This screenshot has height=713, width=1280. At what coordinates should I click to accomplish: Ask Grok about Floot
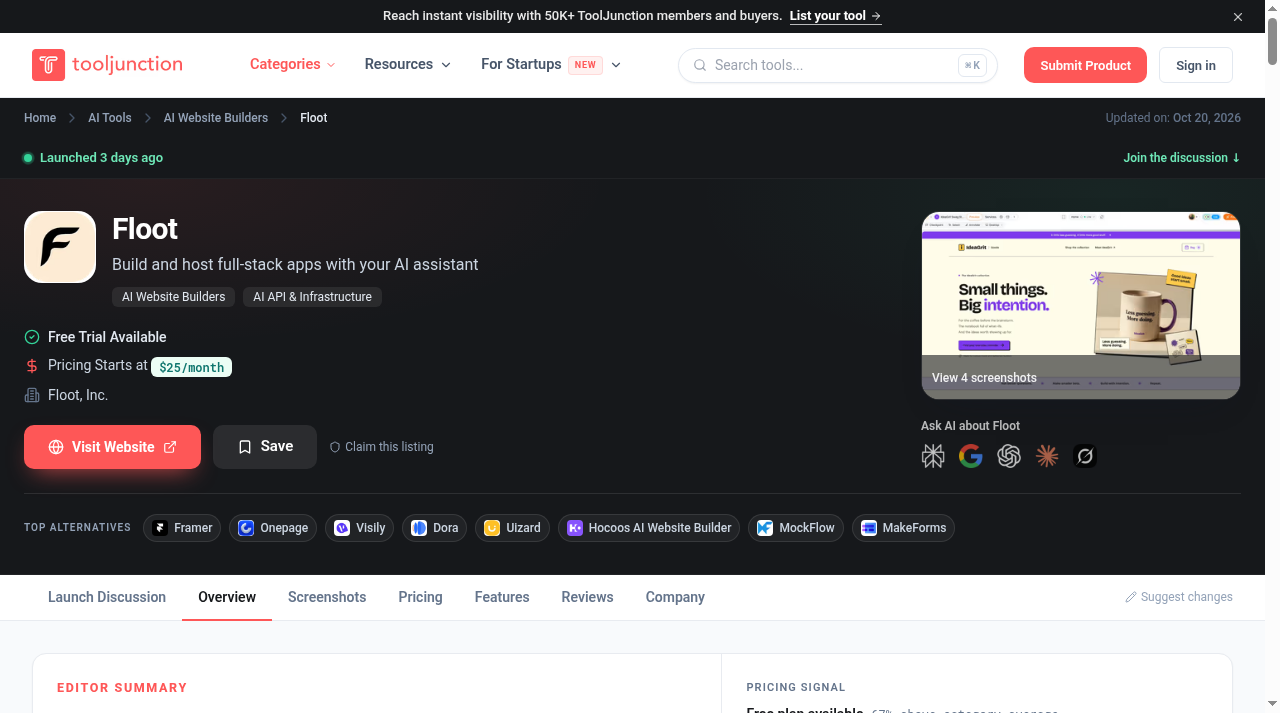click(x=1085, y=457)
